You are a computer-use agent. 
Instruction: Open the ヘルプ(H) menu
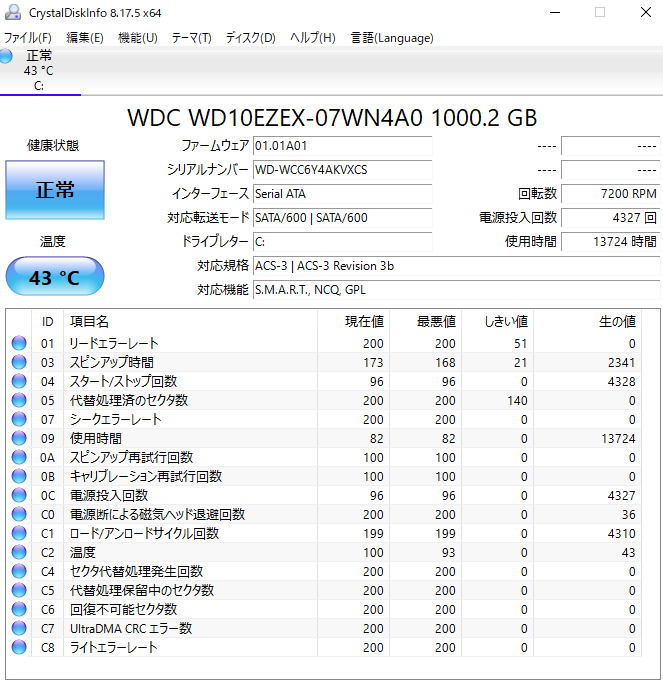[x=313, y=38]
